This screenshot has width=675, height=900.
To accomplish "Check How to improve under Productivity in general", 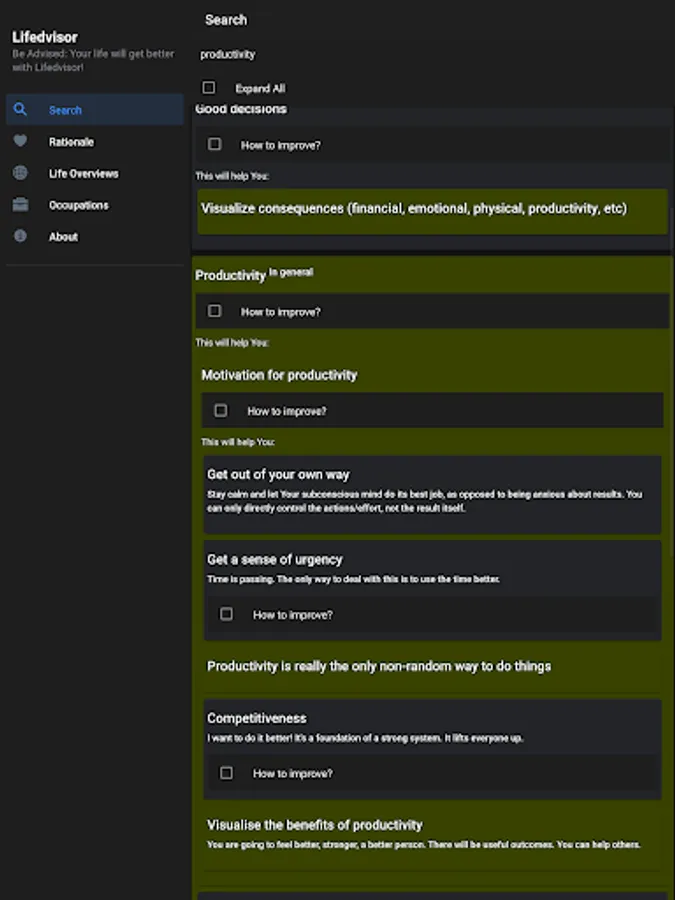I will (215, 311).
